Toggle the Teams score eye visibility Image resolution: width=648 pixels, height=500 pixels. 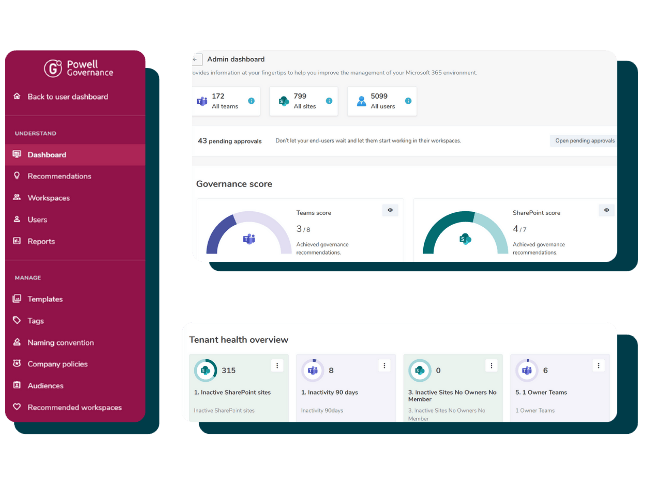coord(390,210)
